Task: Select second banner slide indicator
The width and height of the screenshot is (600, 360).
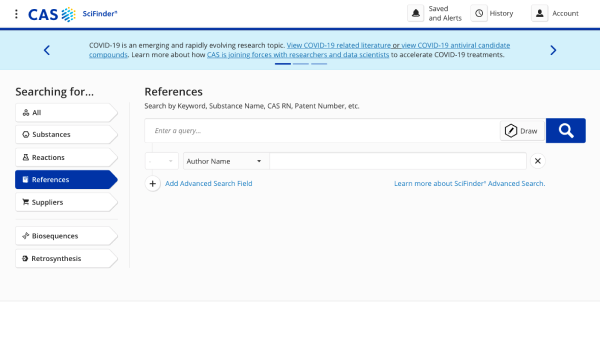Action: [x=301, y=64]
